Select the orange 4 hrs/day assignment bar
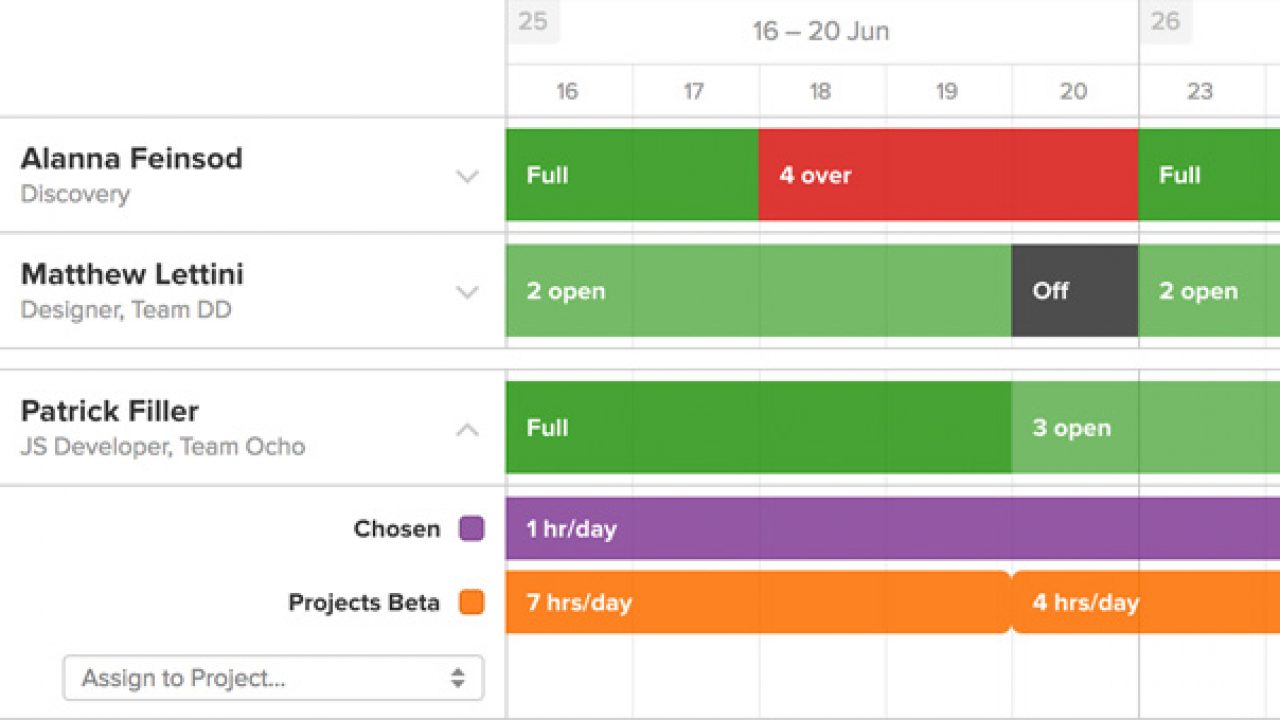 click(x=1145, y=603)
